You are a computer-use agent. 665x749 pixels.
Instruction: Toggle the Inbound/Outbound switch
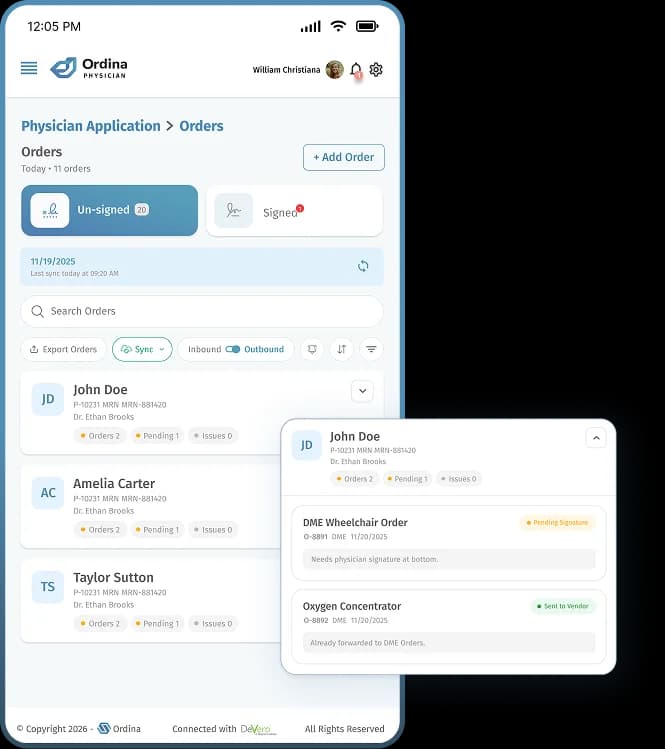coord(233,349)
